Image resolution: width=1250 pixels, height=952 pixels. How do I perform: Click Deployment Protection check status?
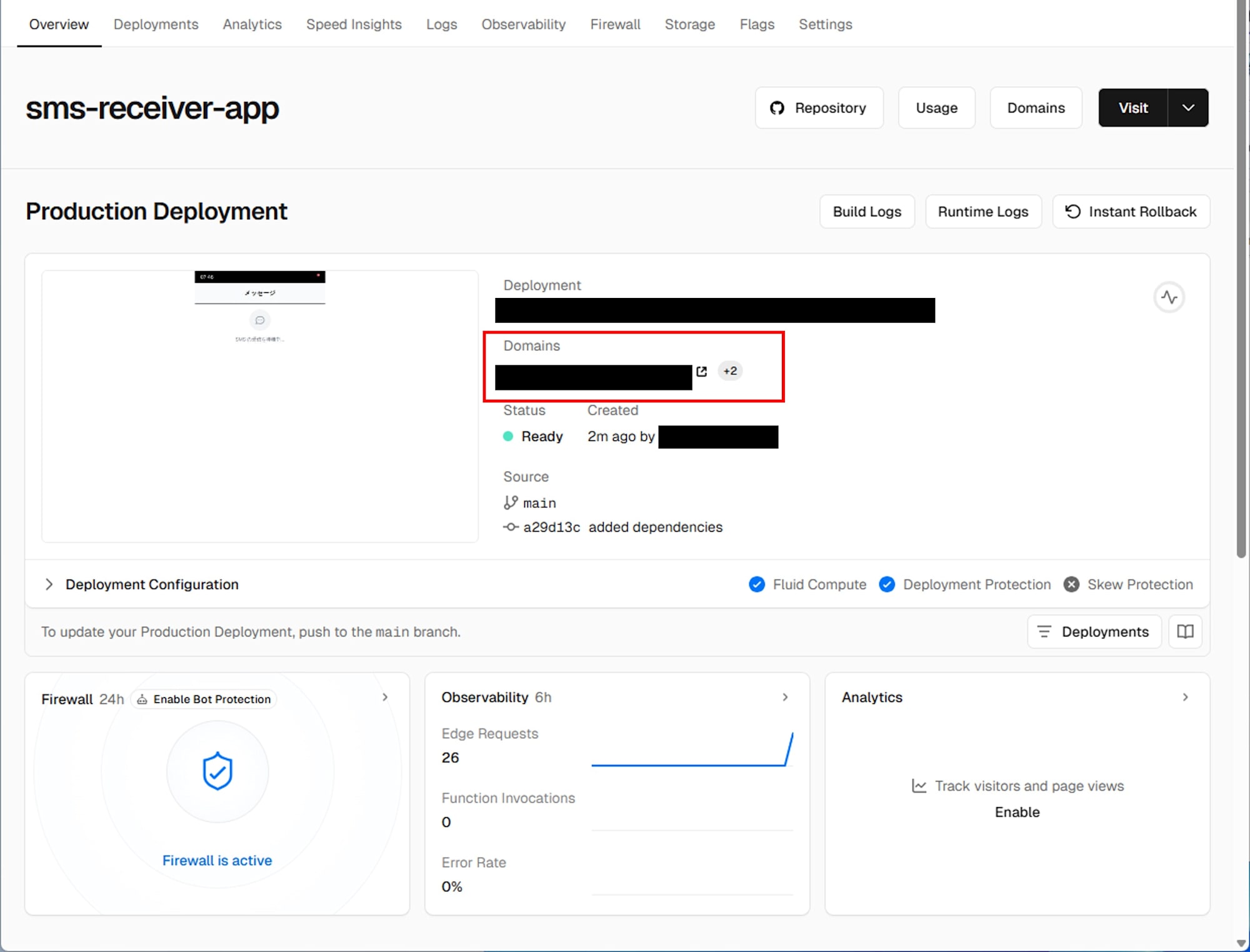click(965, 584)
